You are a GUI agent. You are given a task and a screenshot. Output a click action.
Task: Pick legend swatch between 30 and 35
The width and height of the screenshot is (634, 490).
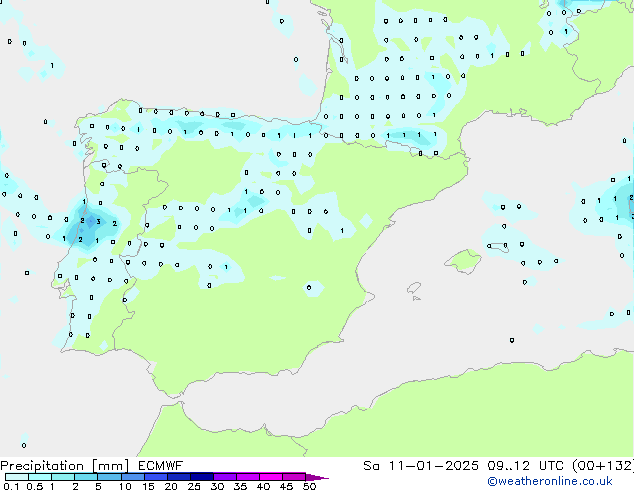coord(224,477)
